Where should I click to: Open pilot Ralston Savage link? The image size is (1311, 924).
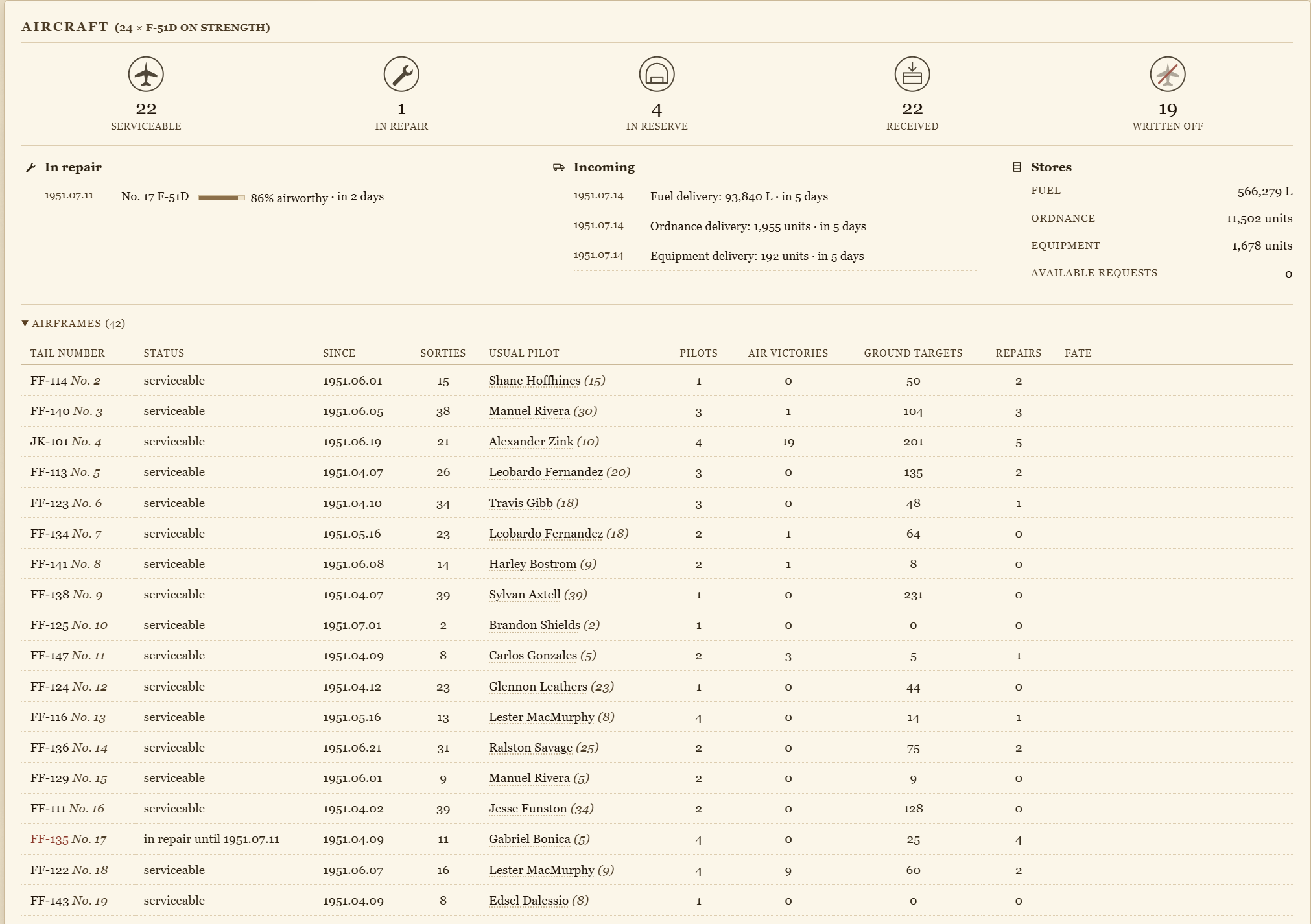tap(530, 748)
